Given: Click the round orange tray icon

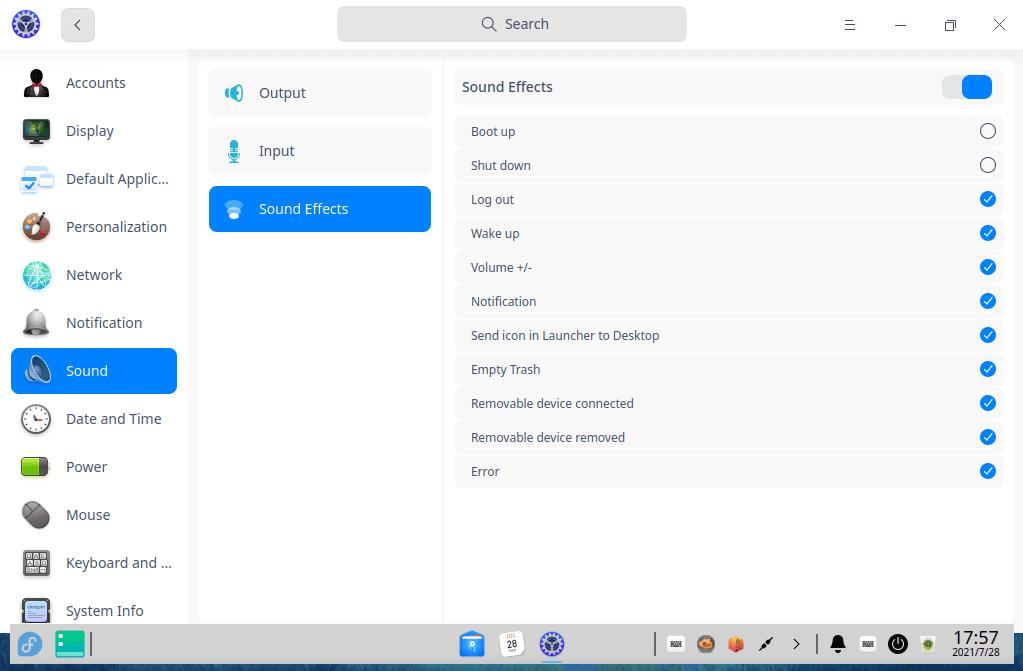Looking at the screenshot, I should pyautogui.click(x=705, y=644).
